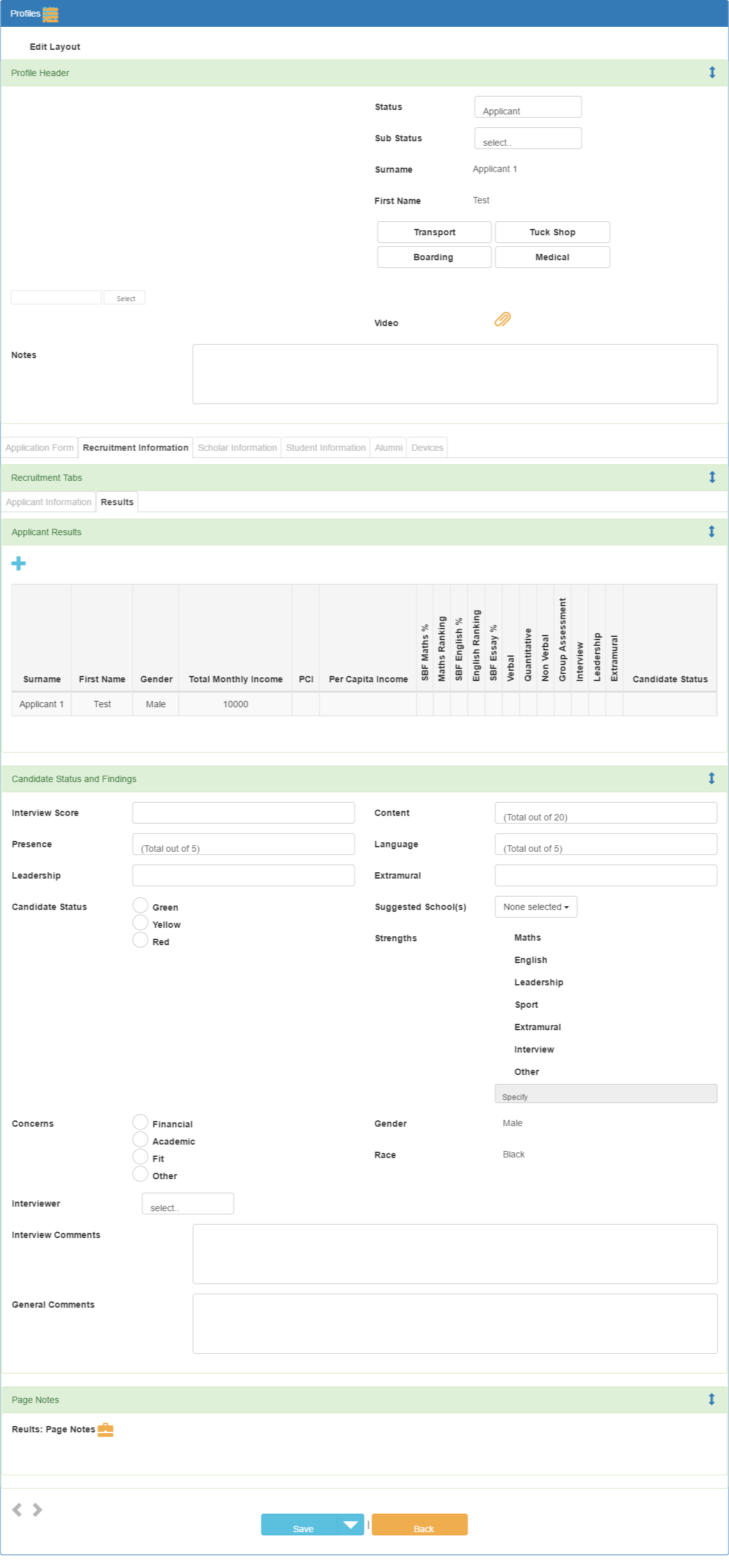Click the Interview strength option

(534, 1049)
